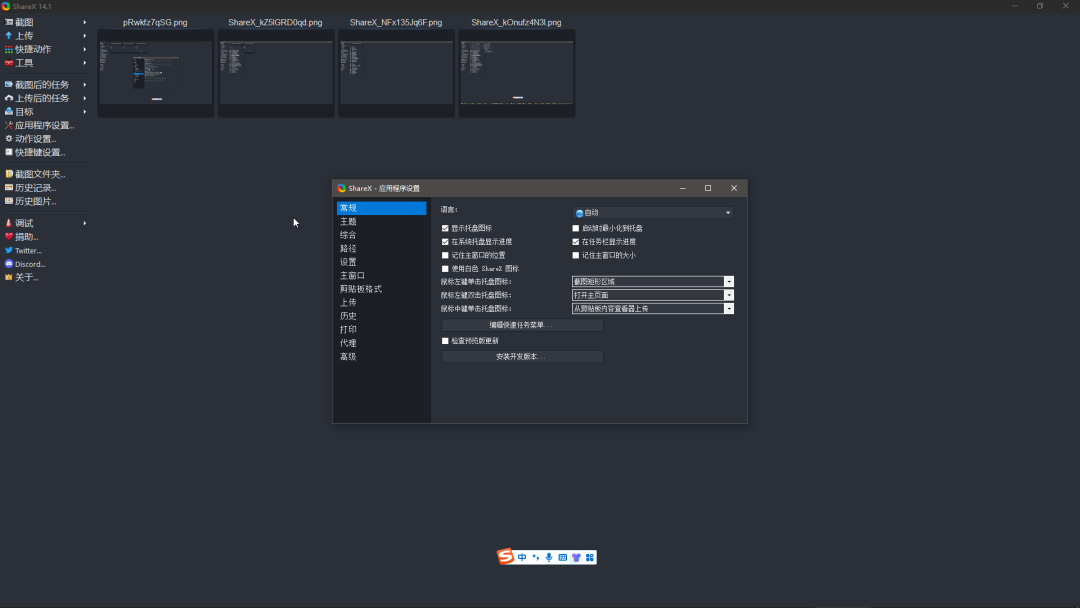
Task: Select the ShareX_kZ5lGRD0qd.png thumbnail
Action: pyautogui.click(x=276, y=73)
